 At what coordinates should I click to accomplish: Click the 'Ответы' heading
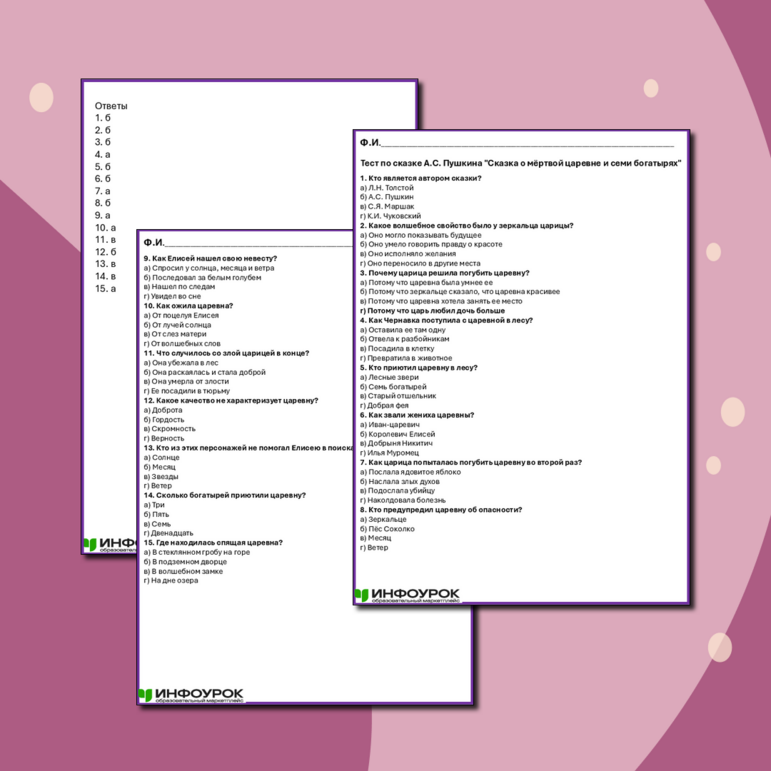pyautogui.click(x=111, y=105)
